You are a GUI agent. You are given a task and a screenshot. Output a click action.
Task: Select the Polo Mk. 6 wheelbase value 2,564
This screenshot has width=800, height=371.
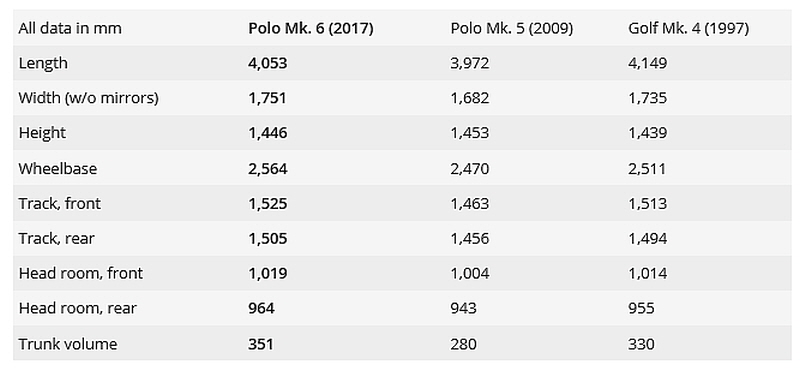pos(268,168)
